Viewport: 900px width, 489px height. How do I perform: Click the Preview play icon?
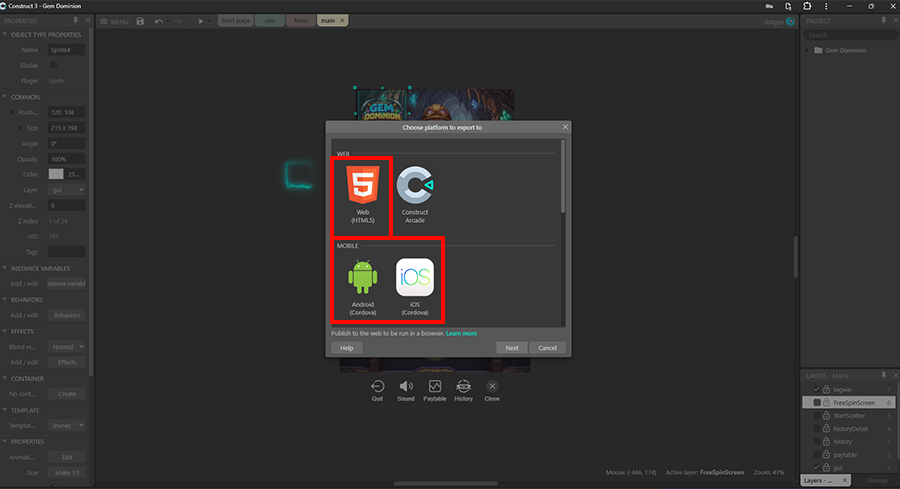[201, 21]
